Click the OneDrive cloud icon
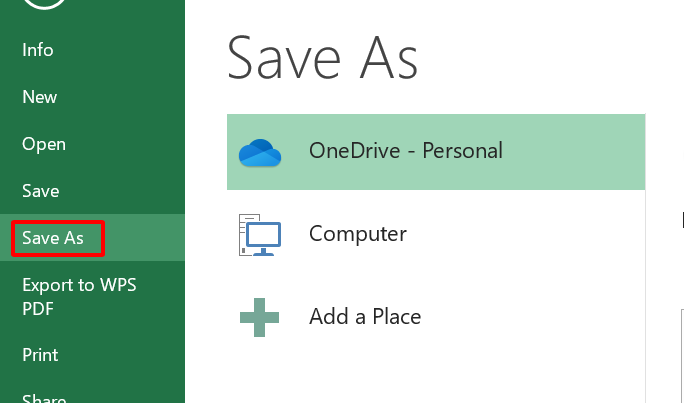This screenshot has height=403, width=684. [x=260, y=153]
